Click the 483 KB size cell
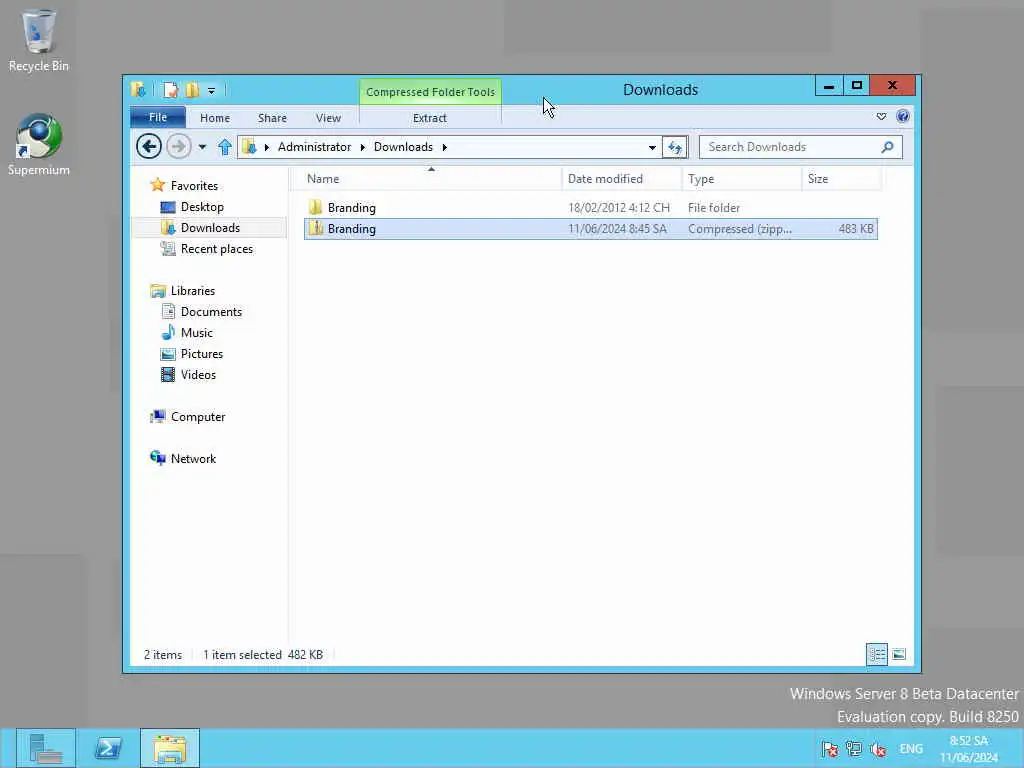Screen dimensions: 1024x768 coord(856,229)
